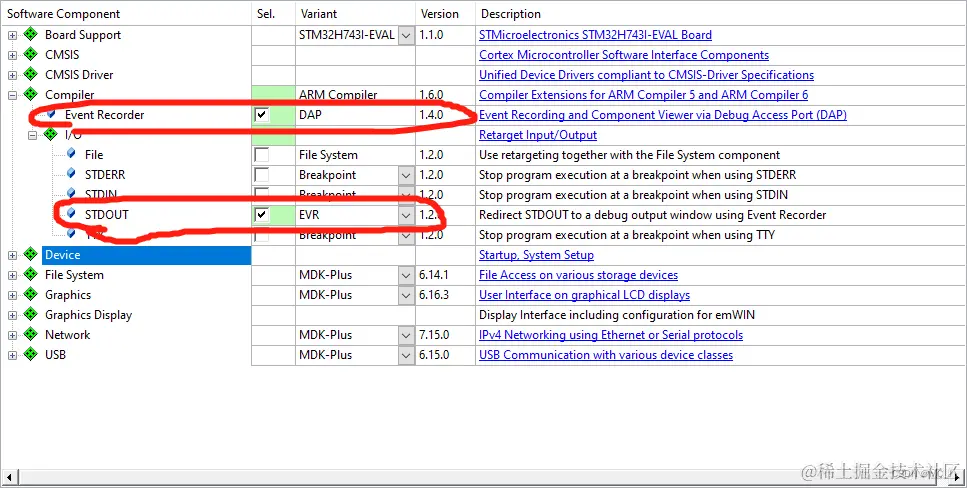Open Event Recording and Component Viewer link
Image resolution: width=967 pixels, height=488 pixels.
(663, 115)
